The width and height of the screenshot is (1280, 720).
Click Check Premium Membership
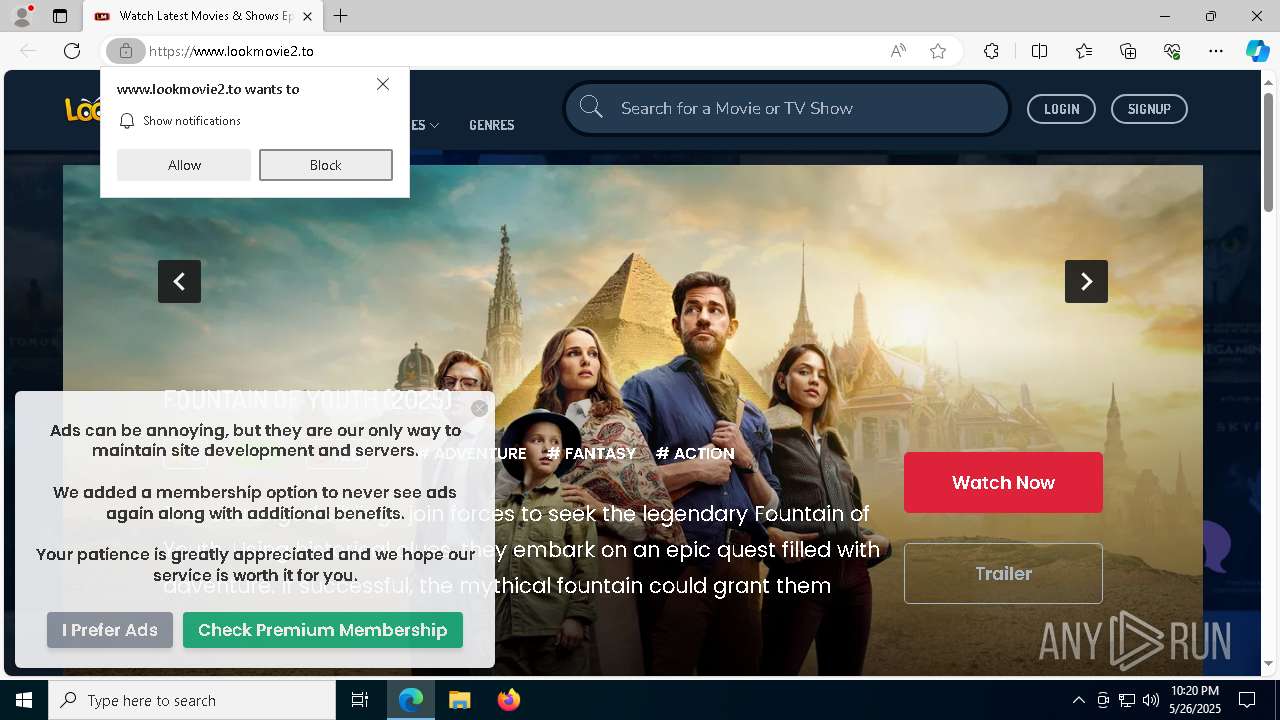click(x=323, y=630)
